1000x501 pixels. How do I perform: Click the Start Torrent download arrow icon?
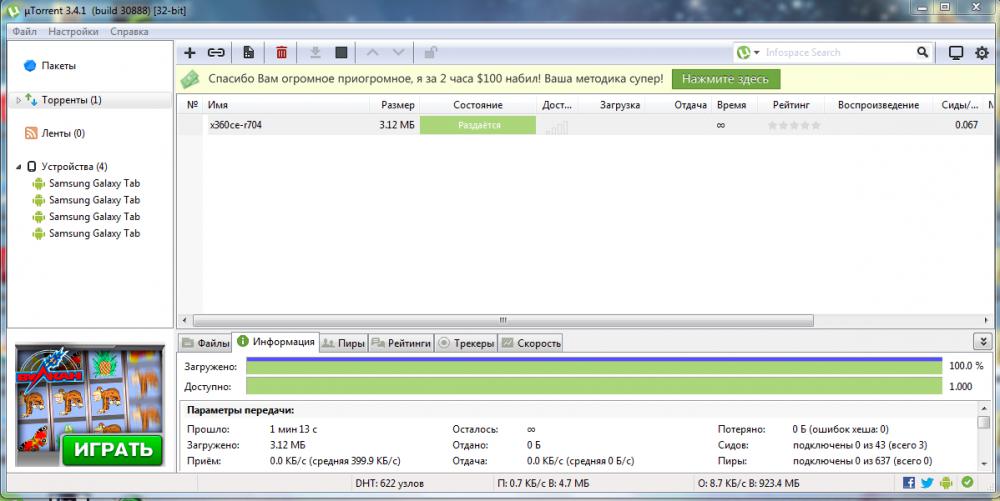click(315, 53)
